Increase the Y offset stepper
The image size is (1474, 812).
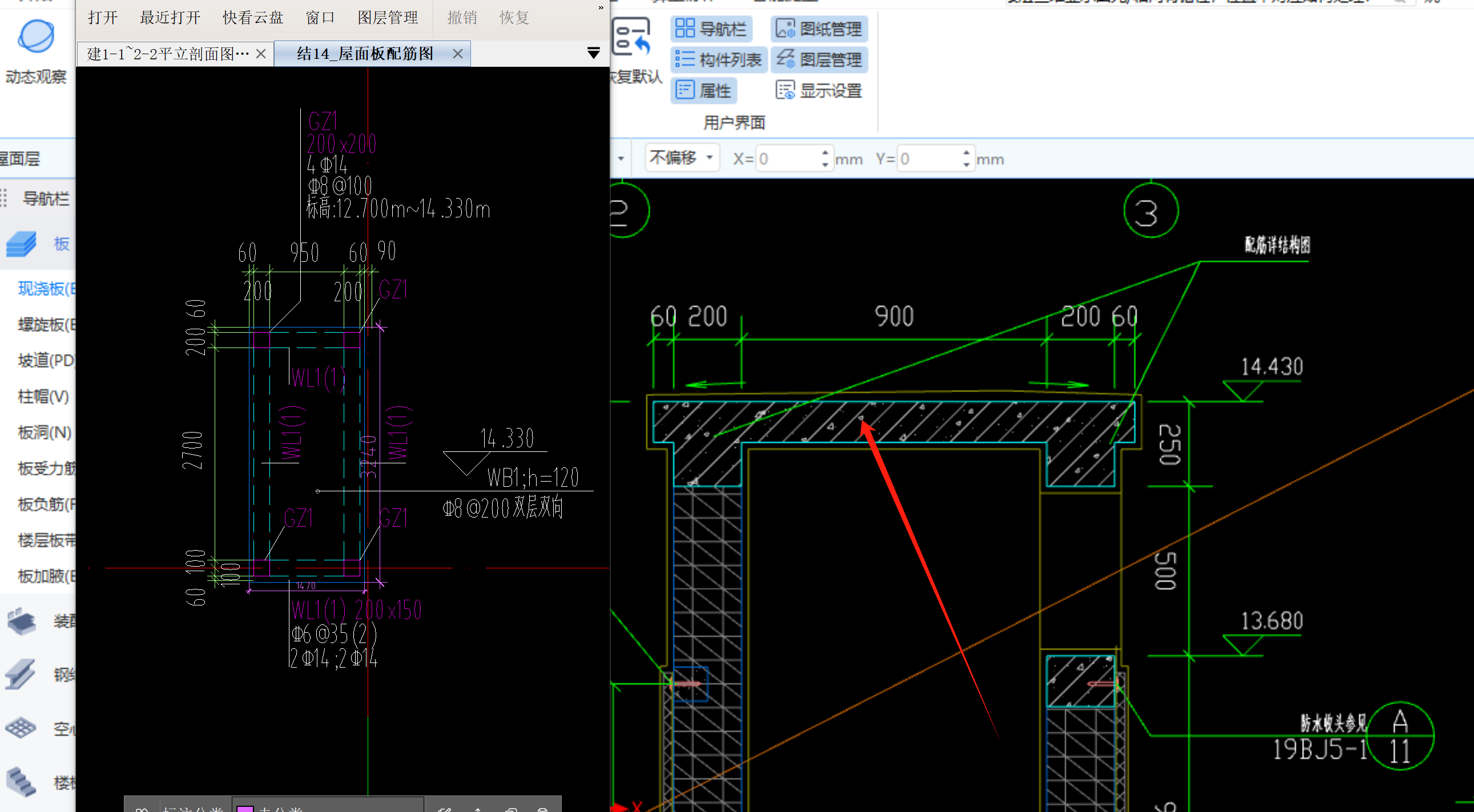coord(966,152)
